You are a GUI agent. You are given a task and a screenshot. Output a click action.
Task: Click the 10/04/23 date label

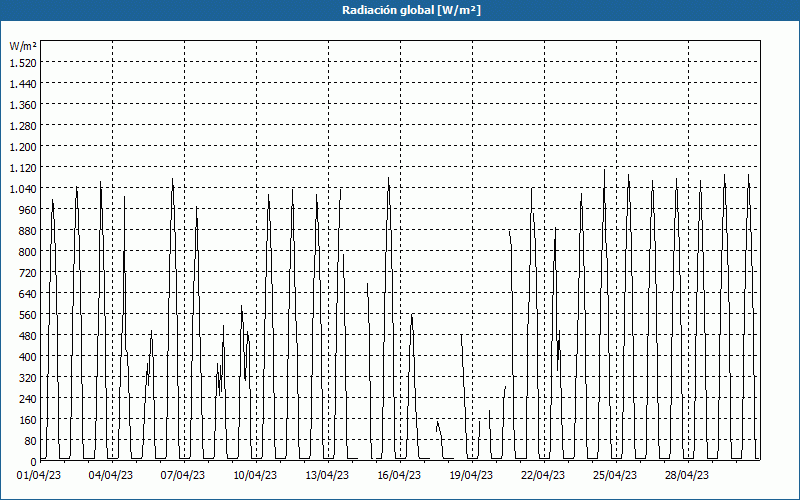255,475
